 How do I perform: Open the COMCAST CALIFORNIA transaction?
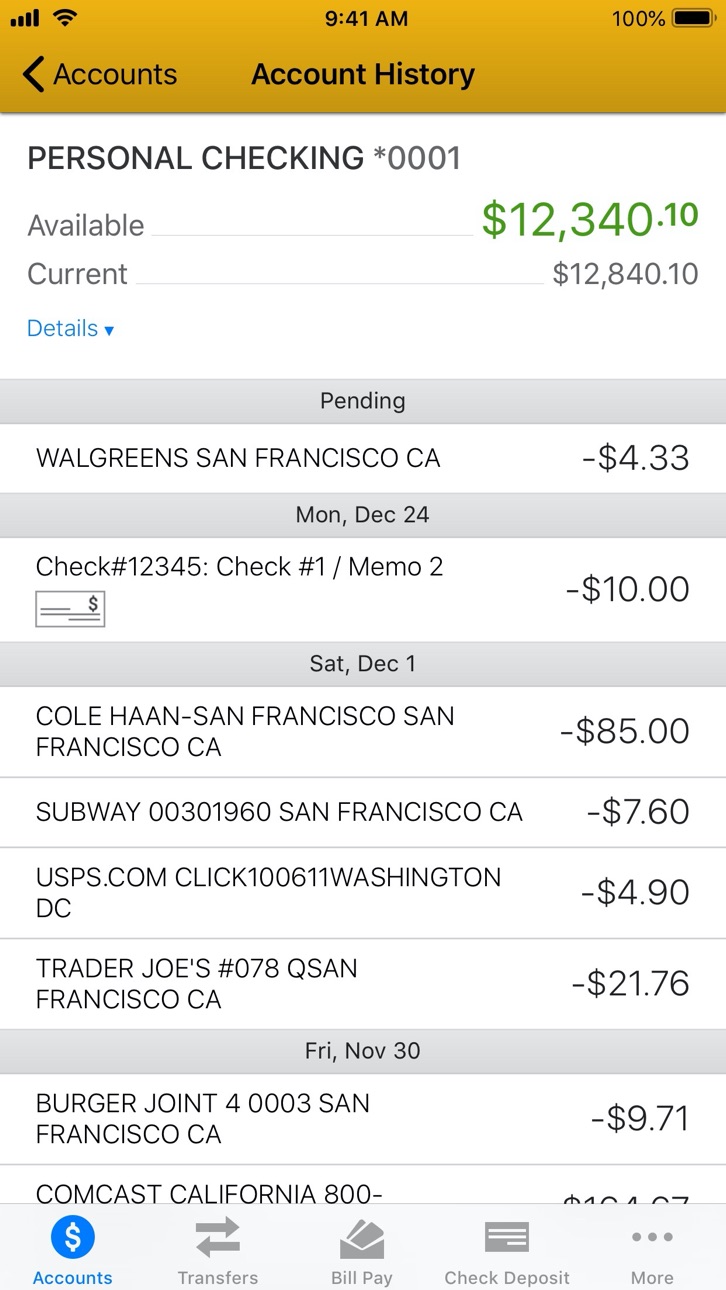click(x=363, y=1185)
